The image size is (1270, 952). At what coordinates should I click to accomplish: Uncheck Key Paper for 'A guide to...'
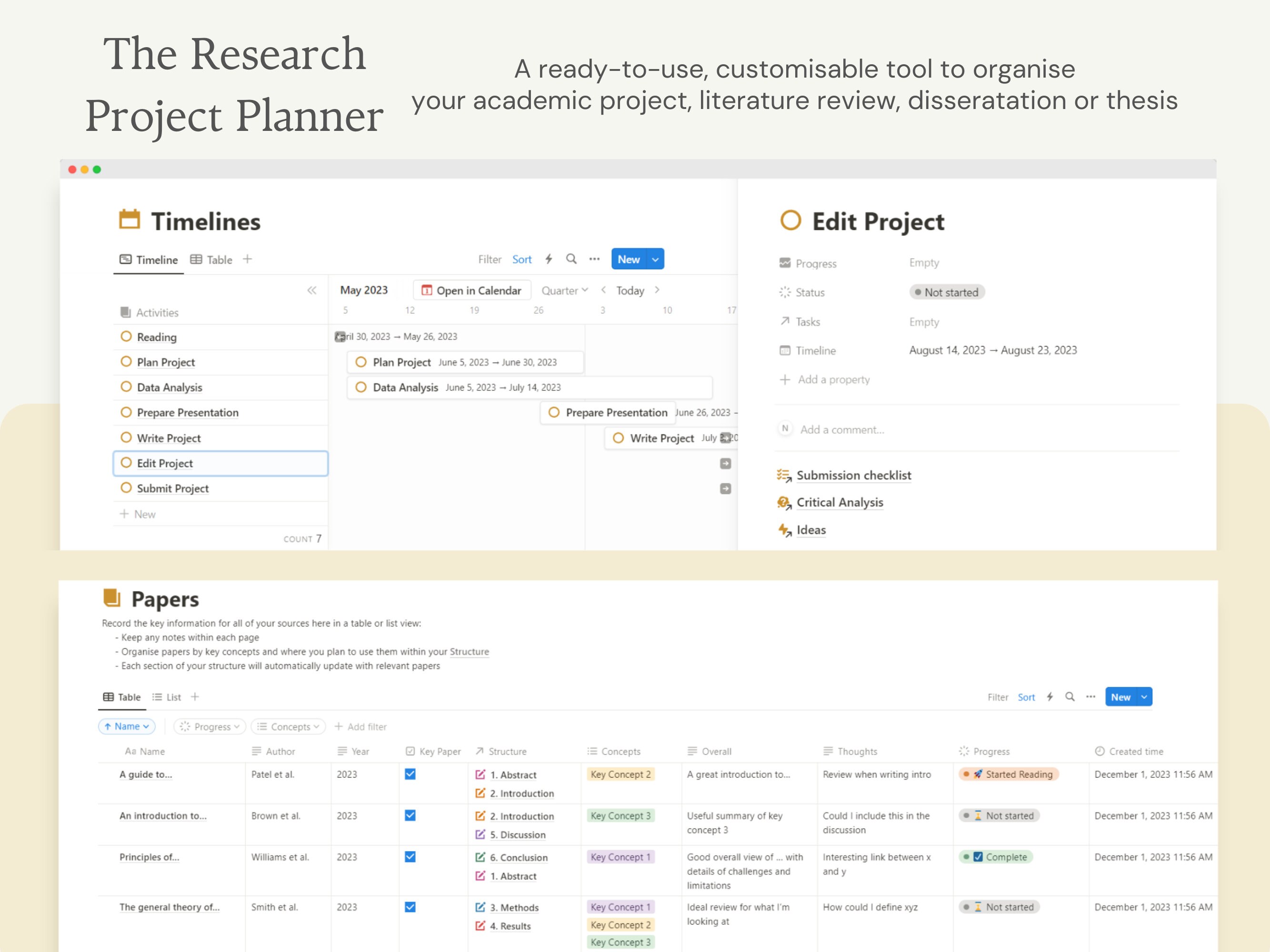click(x=410, y=774)
